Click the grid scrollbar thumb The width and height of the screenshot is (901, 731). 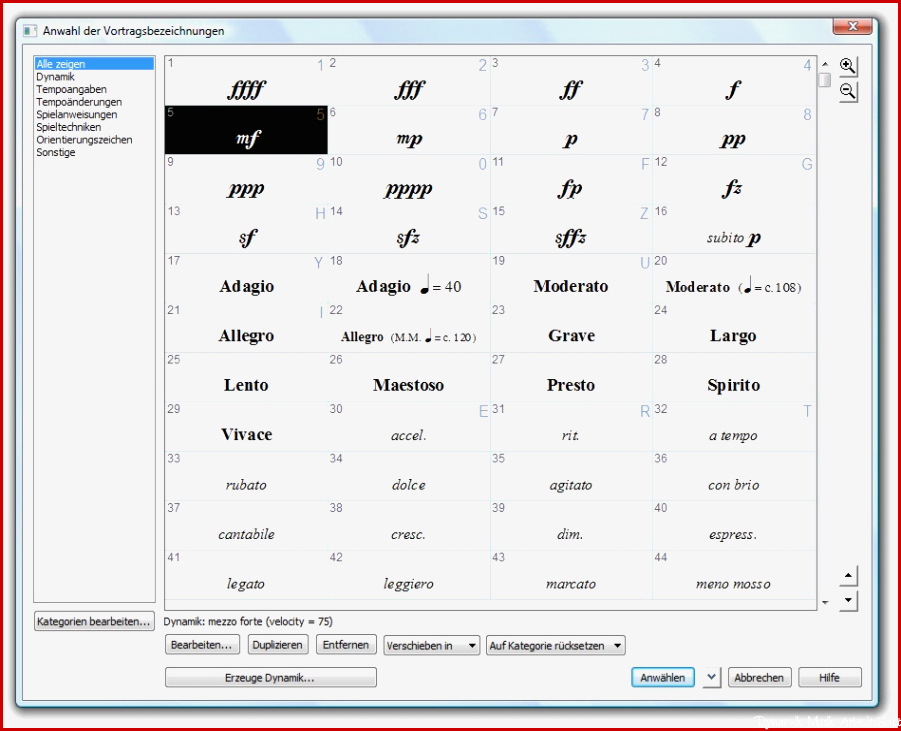[x=825, y=79]
